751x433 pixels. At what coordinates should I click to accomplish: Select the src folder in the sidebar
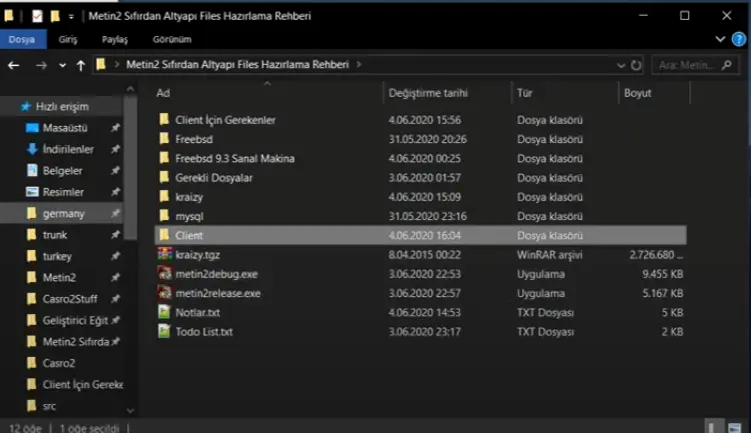[49, 406]
